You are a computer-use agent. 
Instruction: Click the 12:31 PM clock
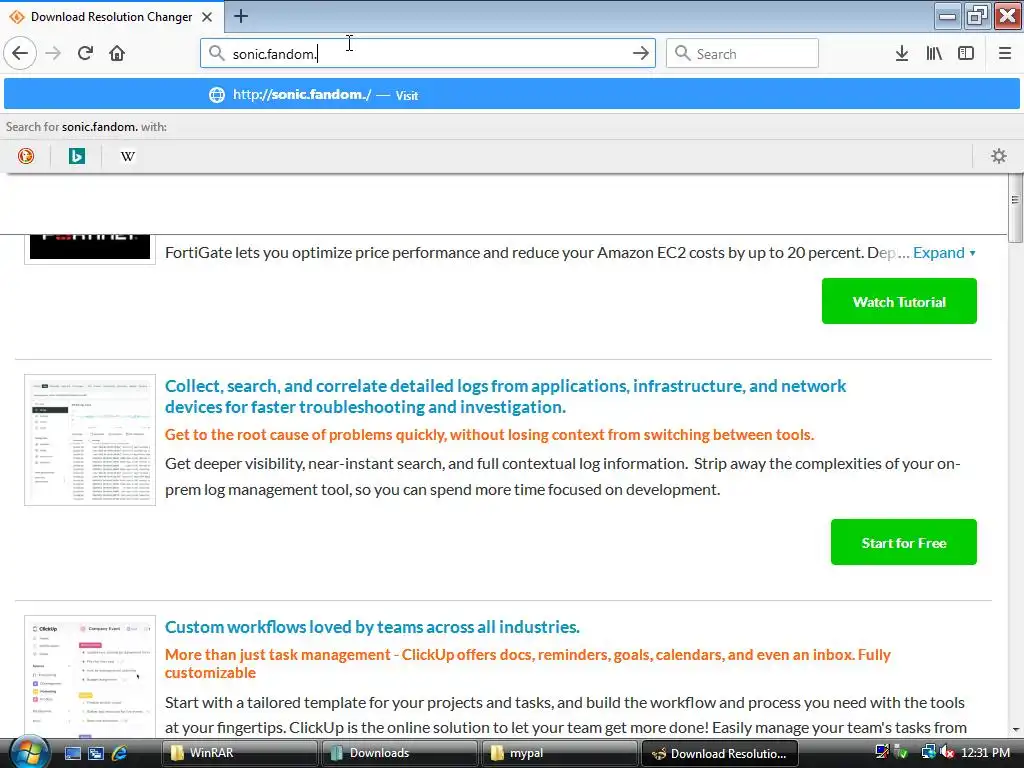coord(985,753)
